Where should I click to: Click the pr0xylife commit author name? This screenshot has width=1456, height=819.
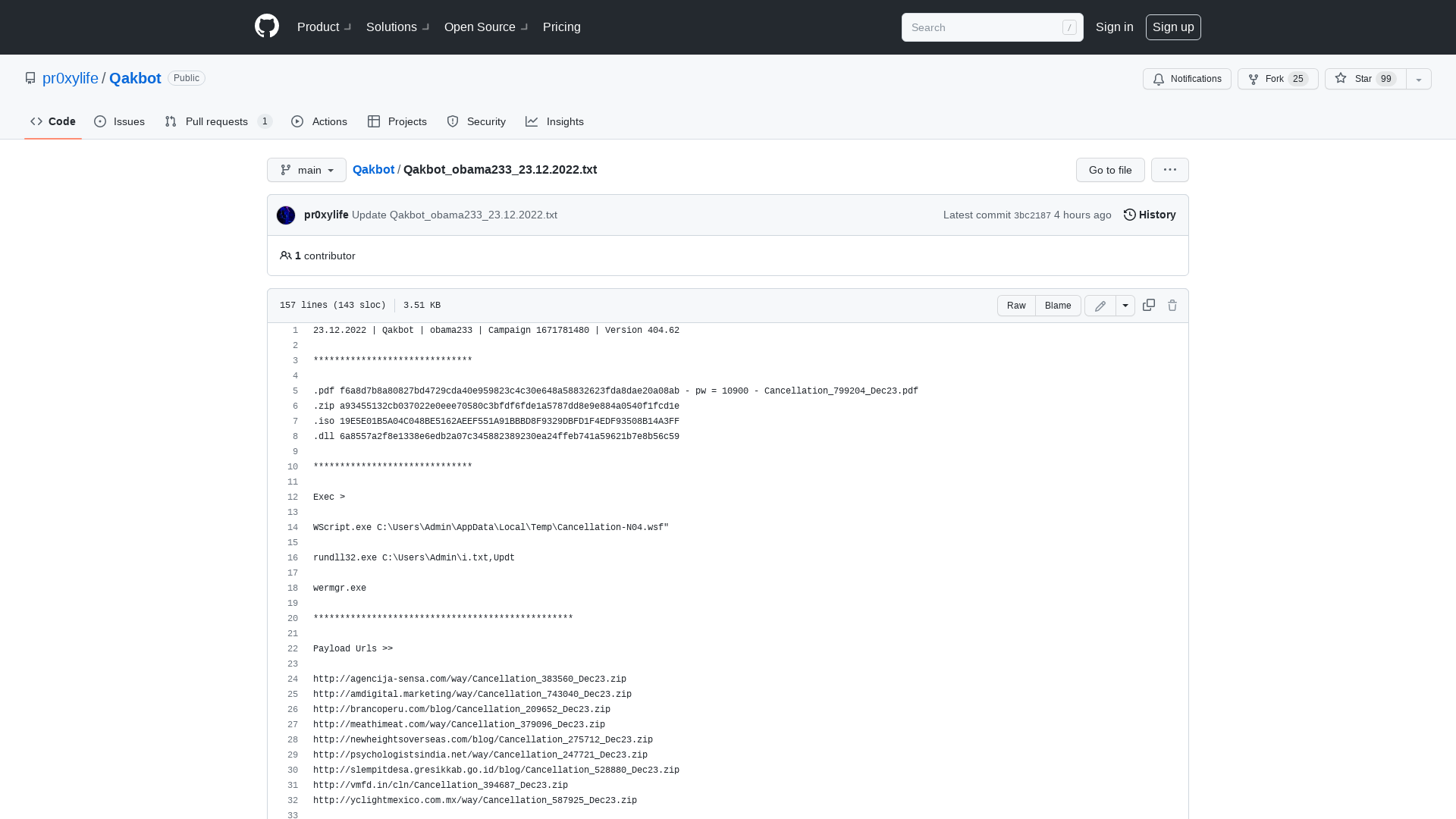[x=326, y=215]
